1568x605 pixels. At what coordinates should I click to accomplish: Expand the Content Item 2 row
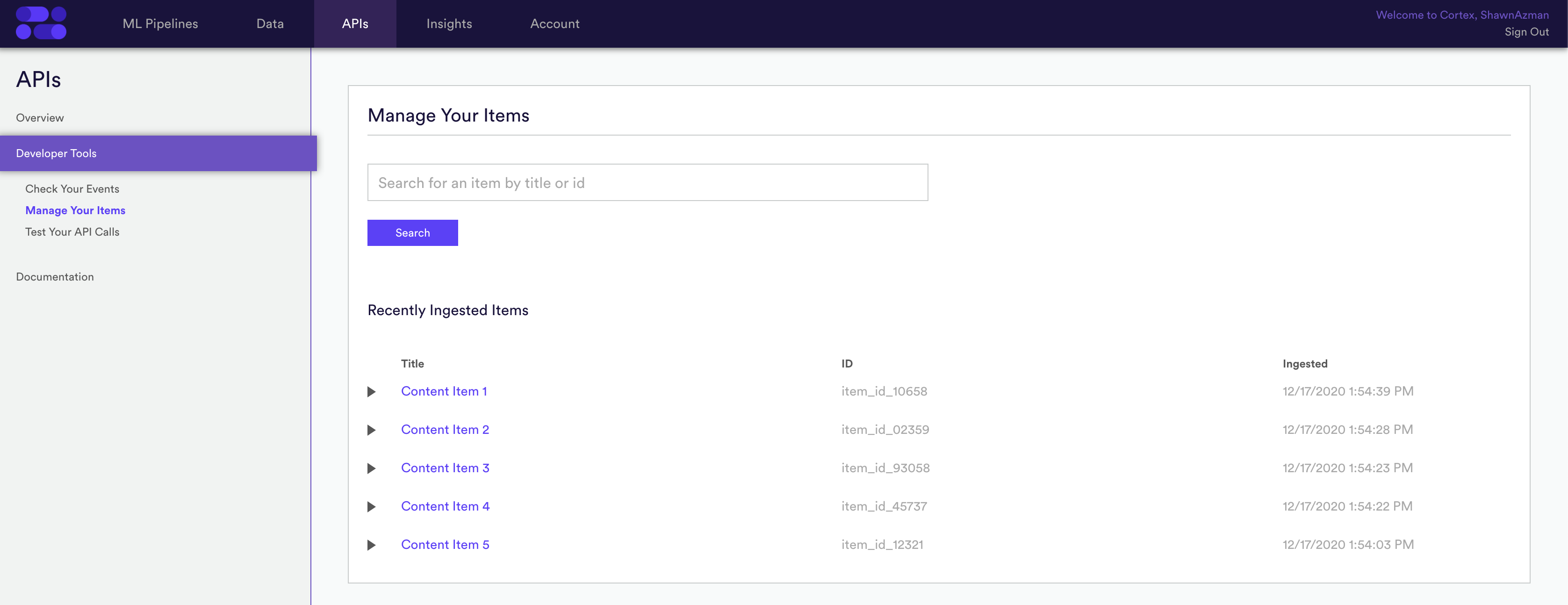point(371,430)
